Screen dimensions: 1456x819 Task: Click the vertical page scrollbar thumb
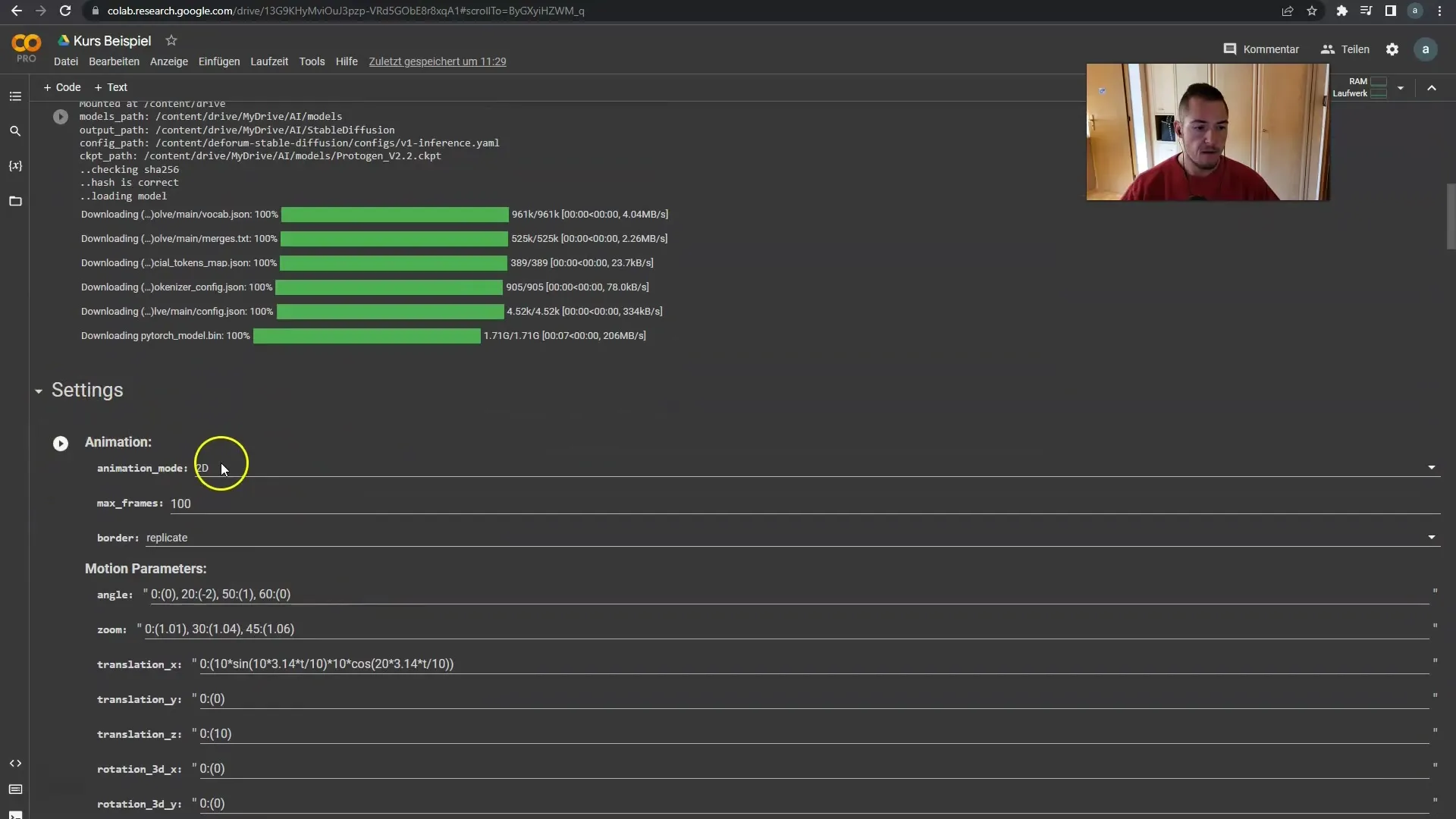coord(1451,216)
